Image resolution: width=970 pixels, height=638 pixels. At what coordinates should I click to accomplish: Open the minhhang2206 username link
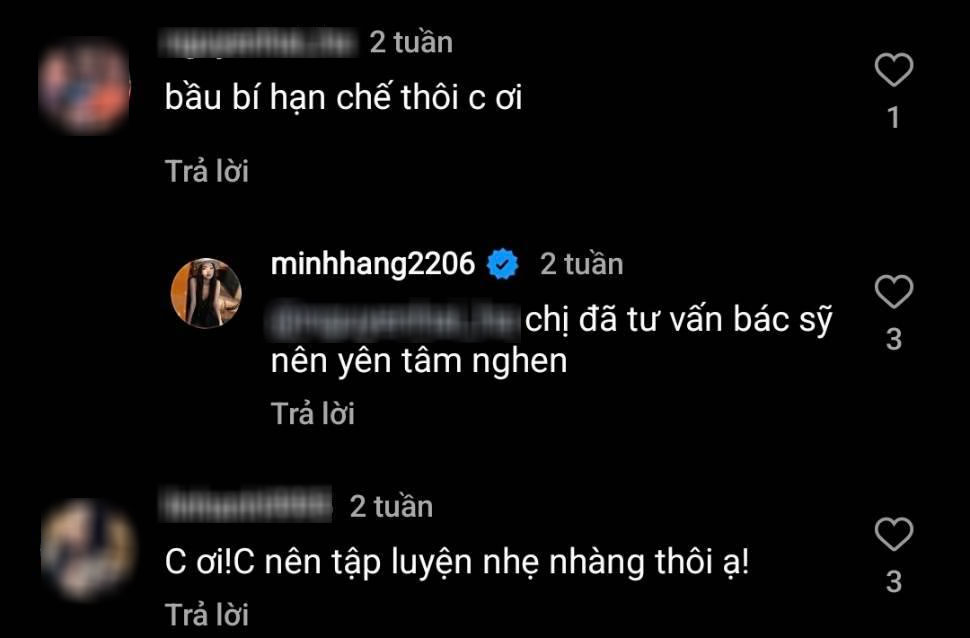(x=373, y=264)
